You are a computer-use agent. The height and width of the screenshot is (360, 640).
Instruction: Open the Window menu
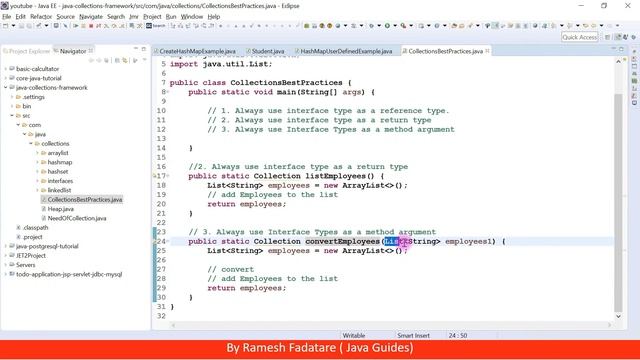(192, 17)
